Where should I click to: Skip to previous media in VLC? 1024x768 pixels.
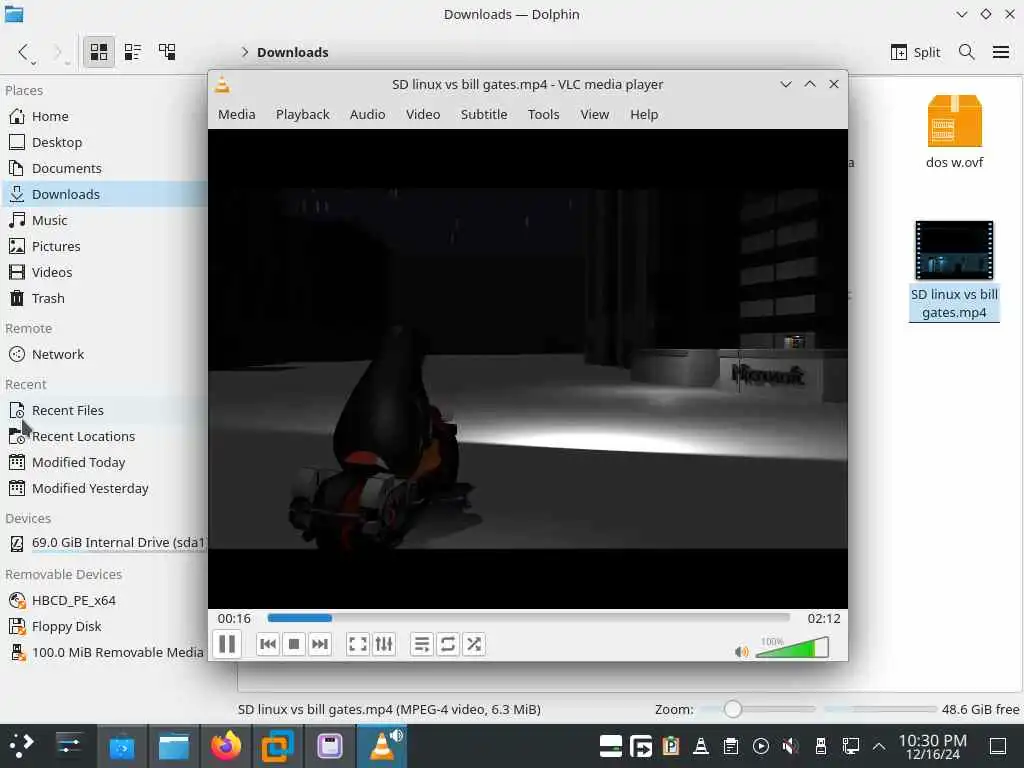coord(268,645)
